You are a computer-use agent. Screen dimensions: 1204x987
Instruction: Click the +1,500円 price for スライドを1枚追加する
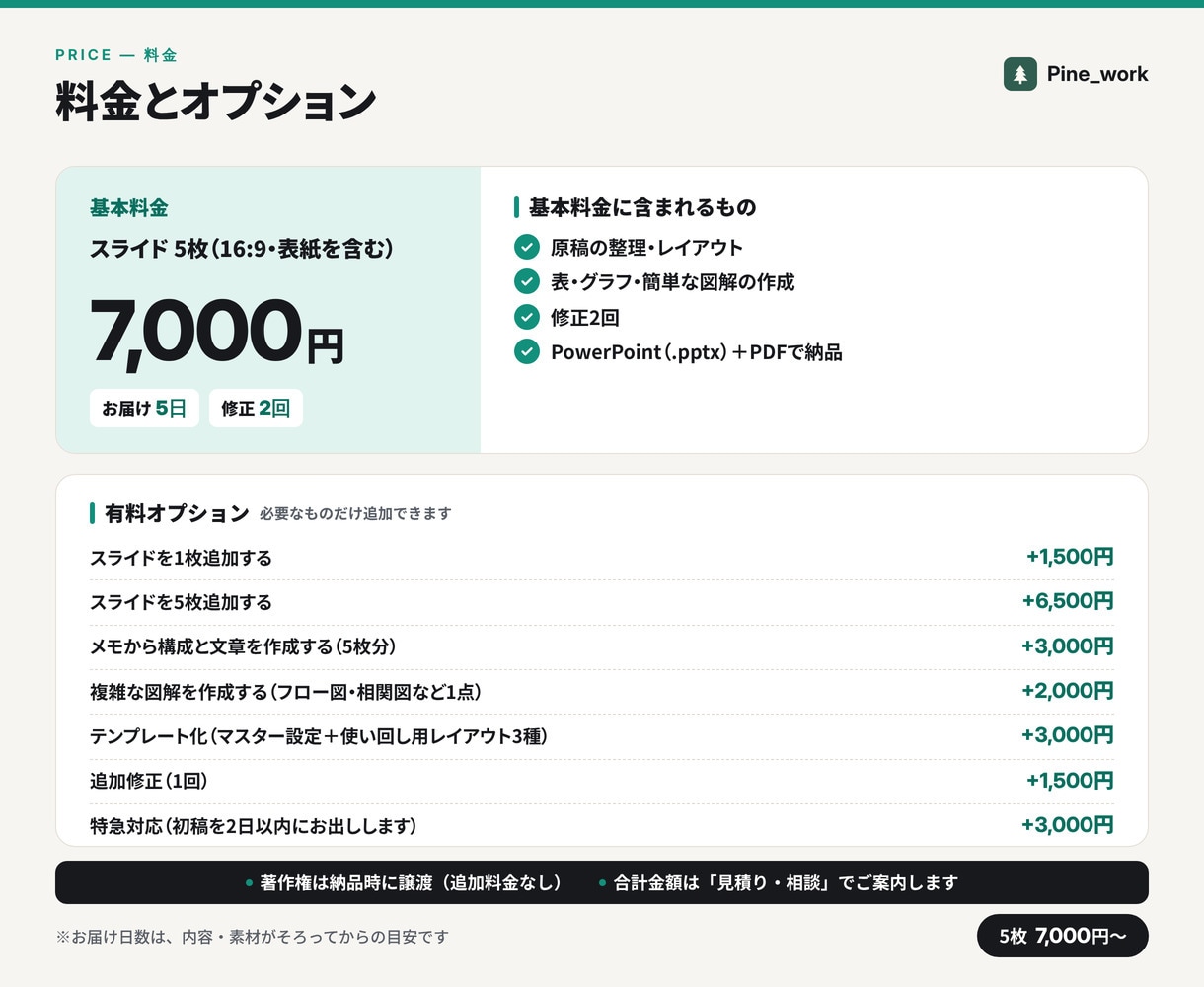pyautogui.click(x=1070, y=557)
